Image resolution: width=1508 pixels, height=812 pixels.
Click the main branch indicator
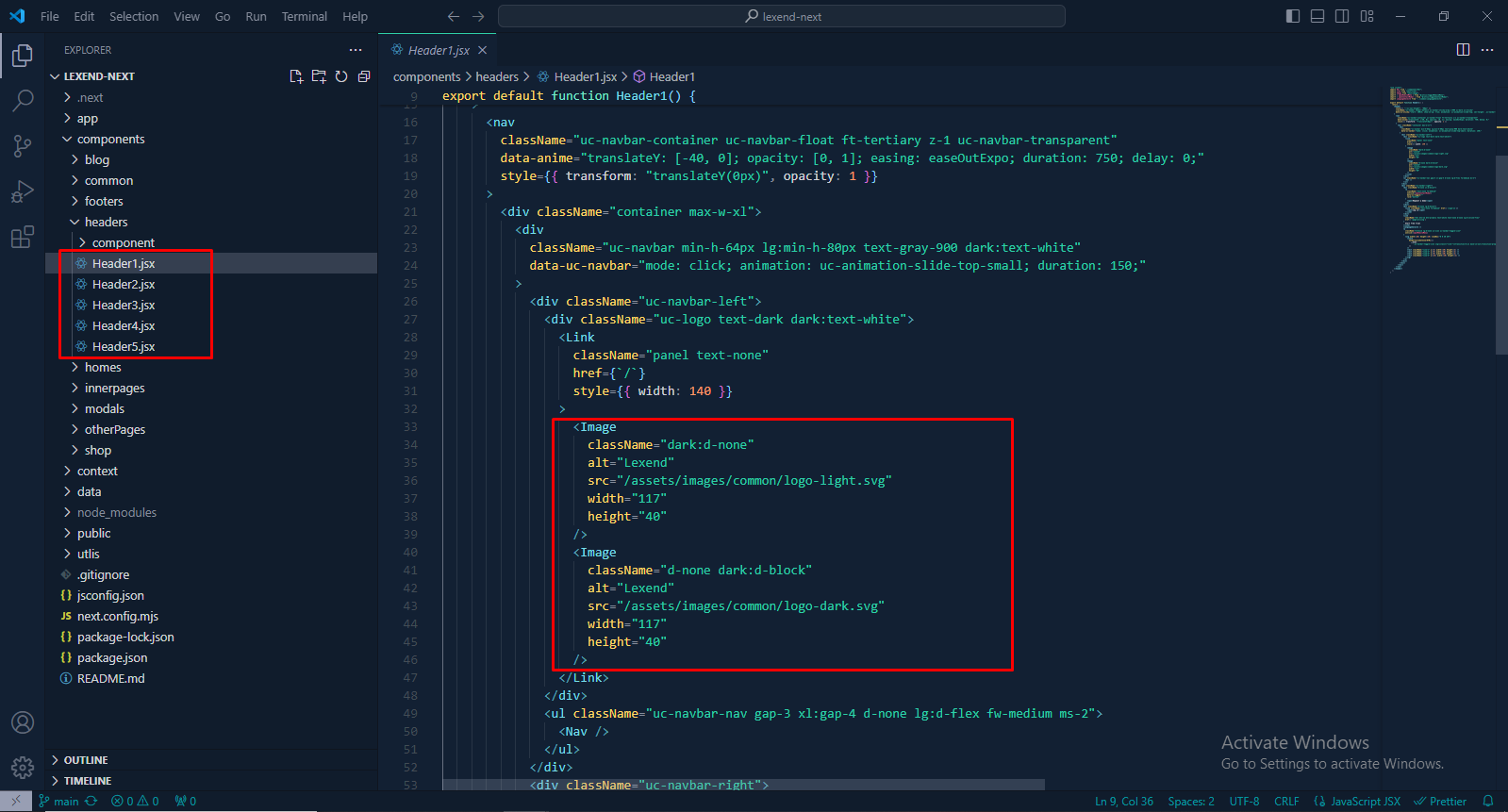(58, 801)
